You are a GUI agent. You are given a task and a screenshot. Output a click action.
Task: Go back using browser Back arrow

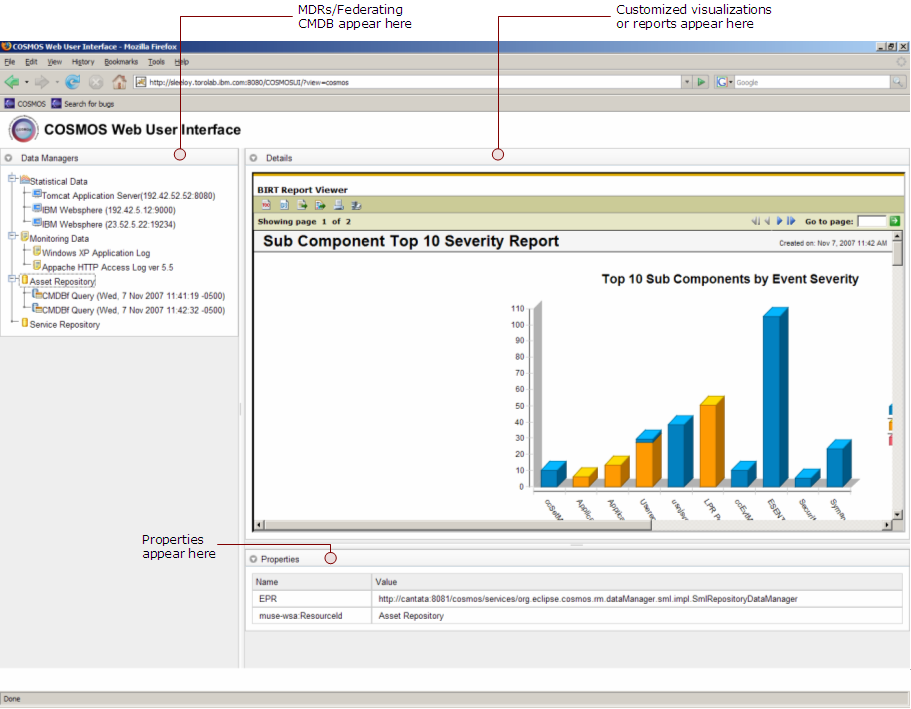click(12, 82)
